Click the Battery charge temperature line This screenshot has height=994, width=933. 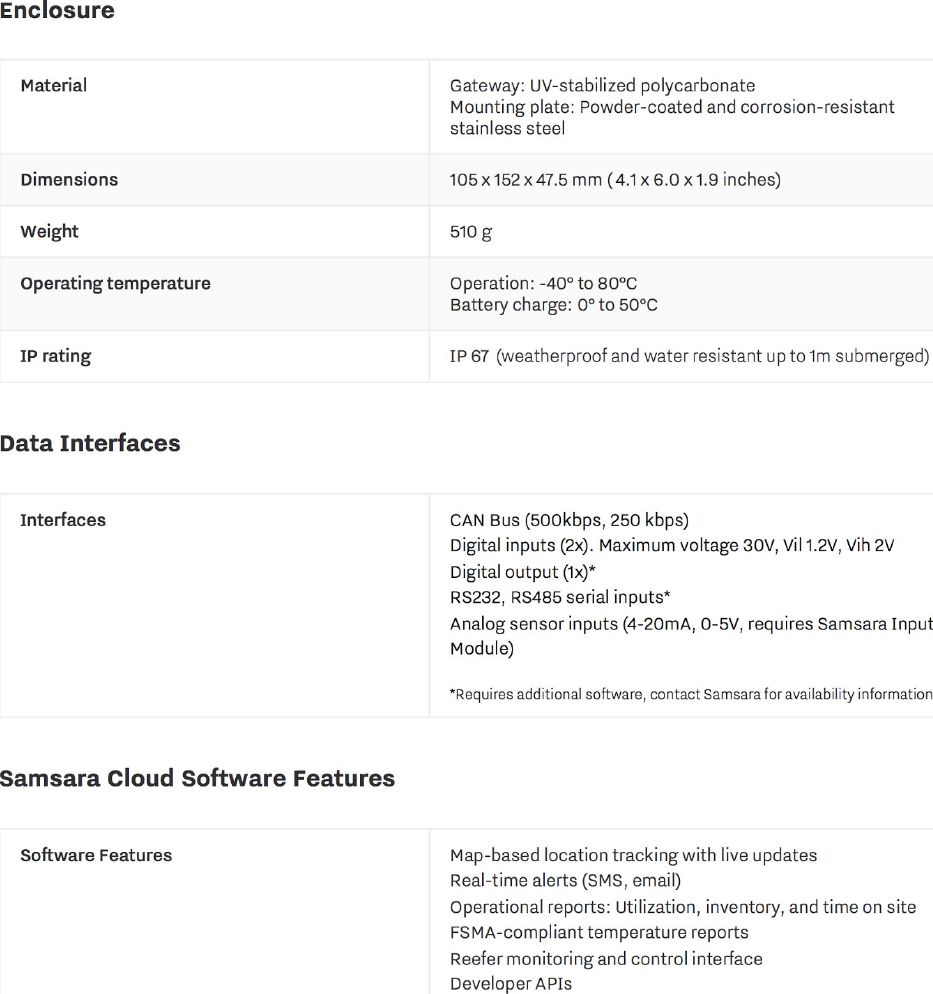(x=554, y=305)
